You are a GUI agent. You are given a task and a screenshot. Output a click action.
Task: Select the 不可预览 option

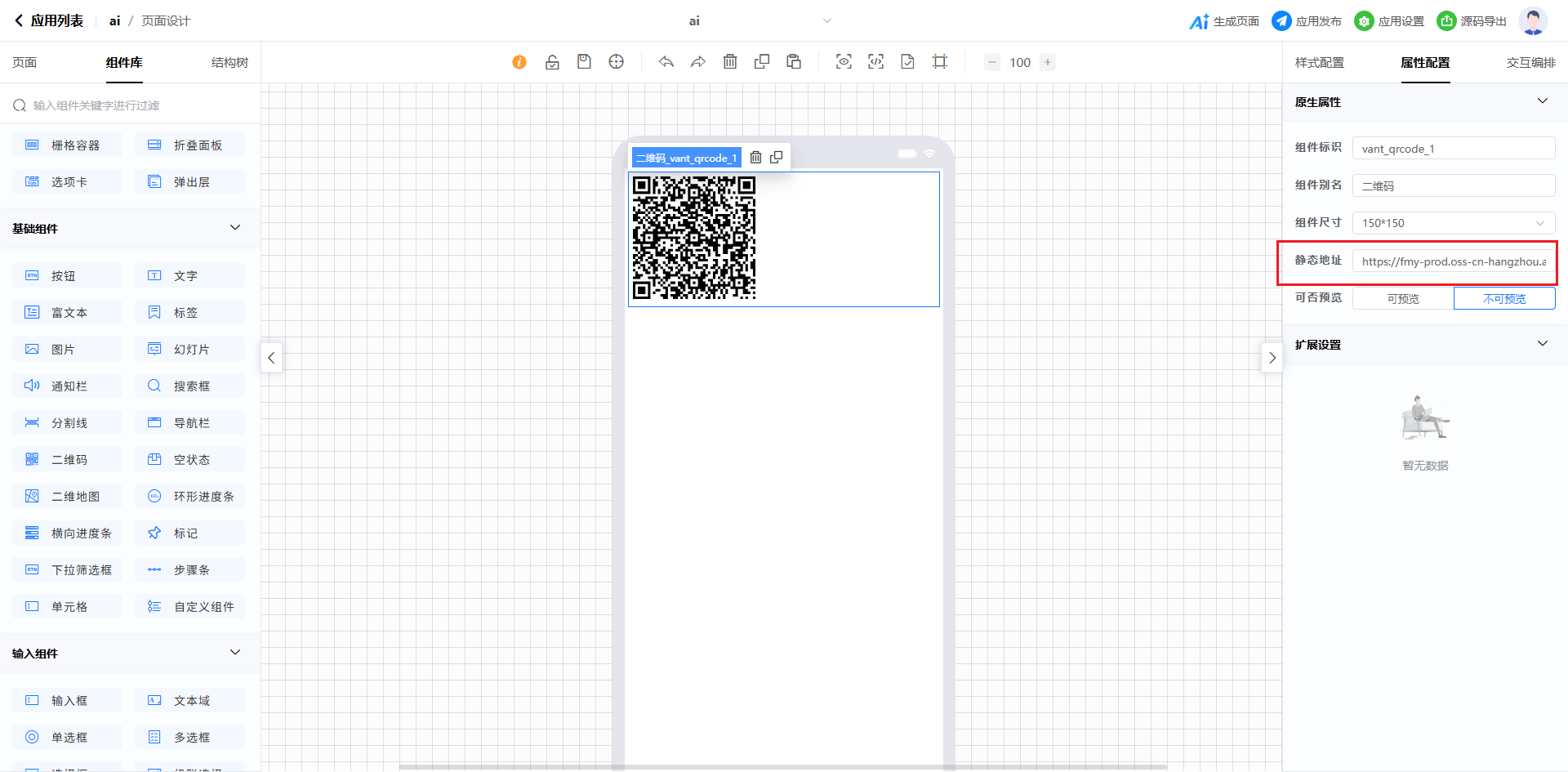[1503, 299]
